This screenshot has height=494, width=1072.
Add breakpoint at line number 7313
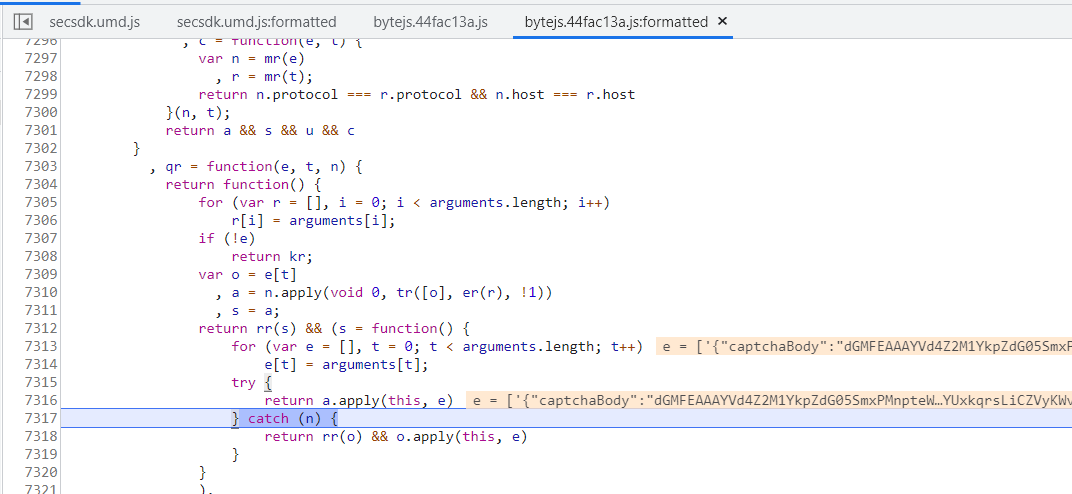tap(40, 346)
